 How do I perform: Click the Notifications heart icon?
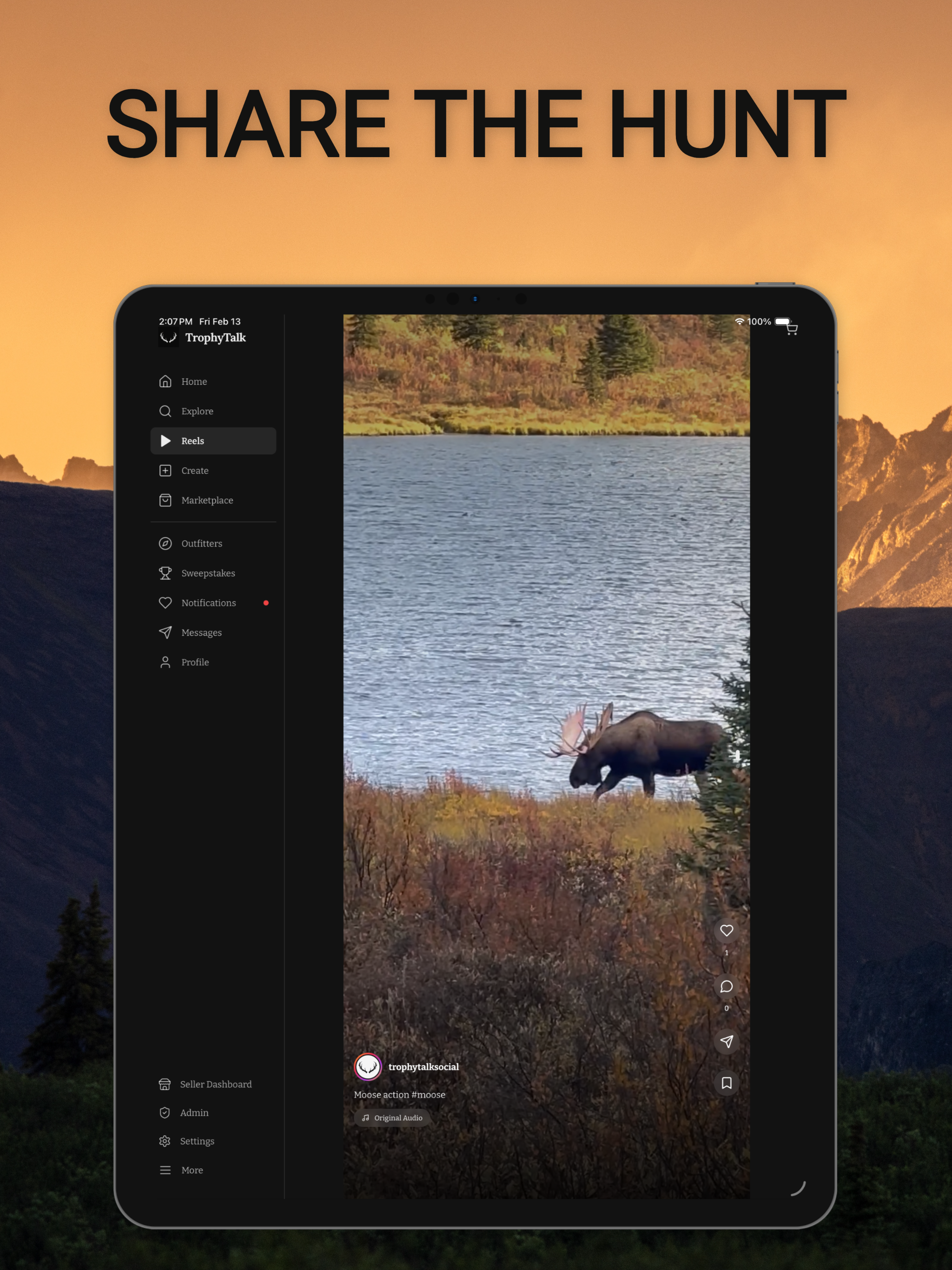165,603
